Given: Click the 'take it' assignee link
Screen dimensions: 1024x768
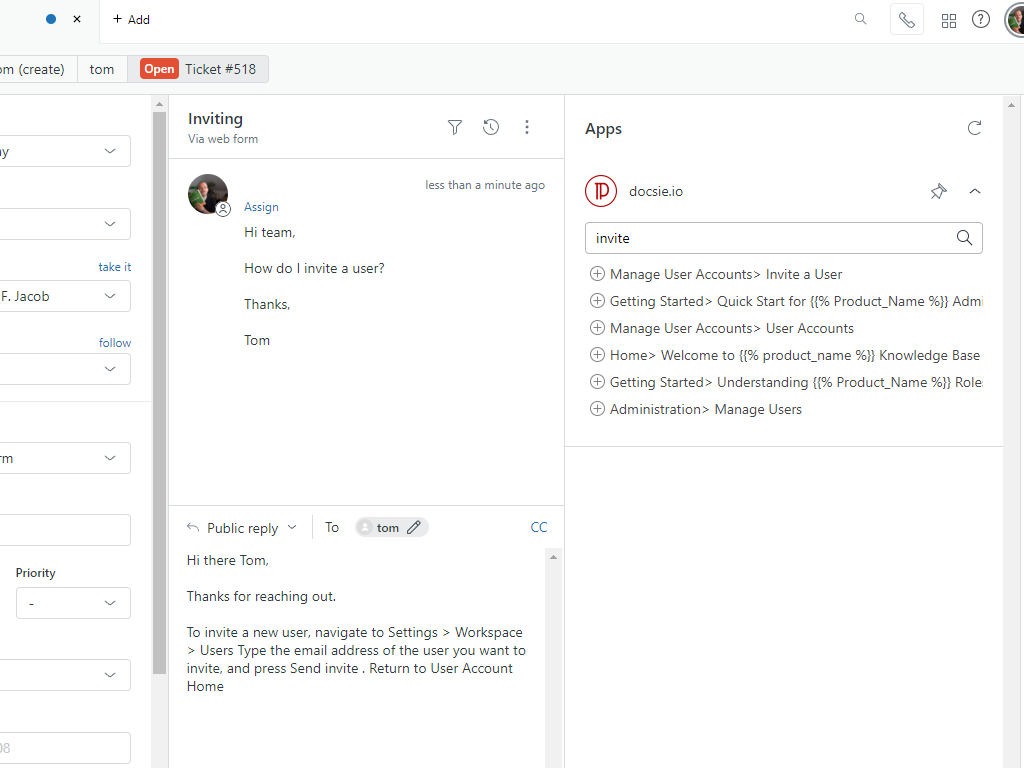Looking at the screenshot, I should pos(114,267).
